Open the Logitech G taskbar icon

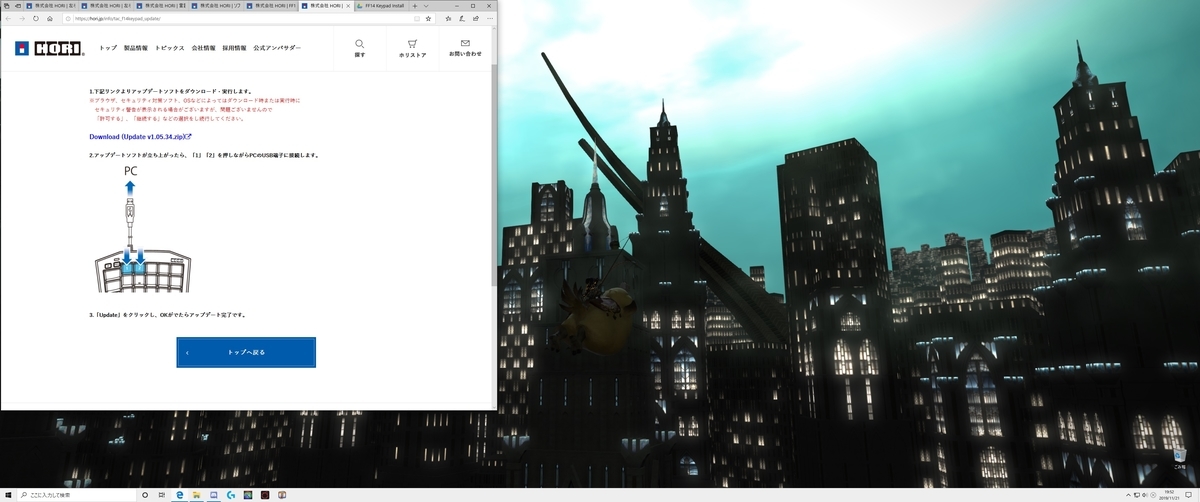tap(231, 494)
